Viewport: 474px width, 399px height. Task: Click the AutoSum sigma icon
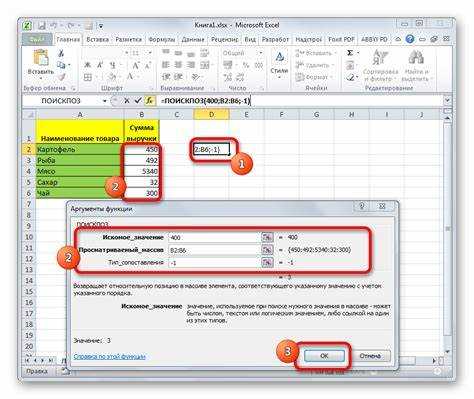click(350, 53)
